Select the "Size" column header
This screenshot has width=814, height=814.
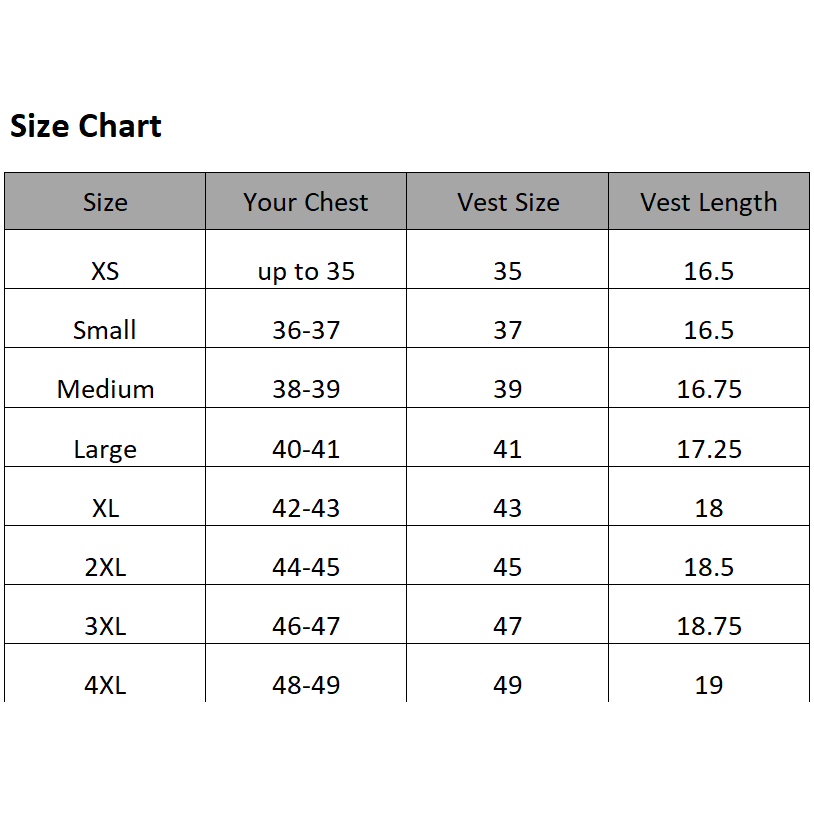[105, 202]
